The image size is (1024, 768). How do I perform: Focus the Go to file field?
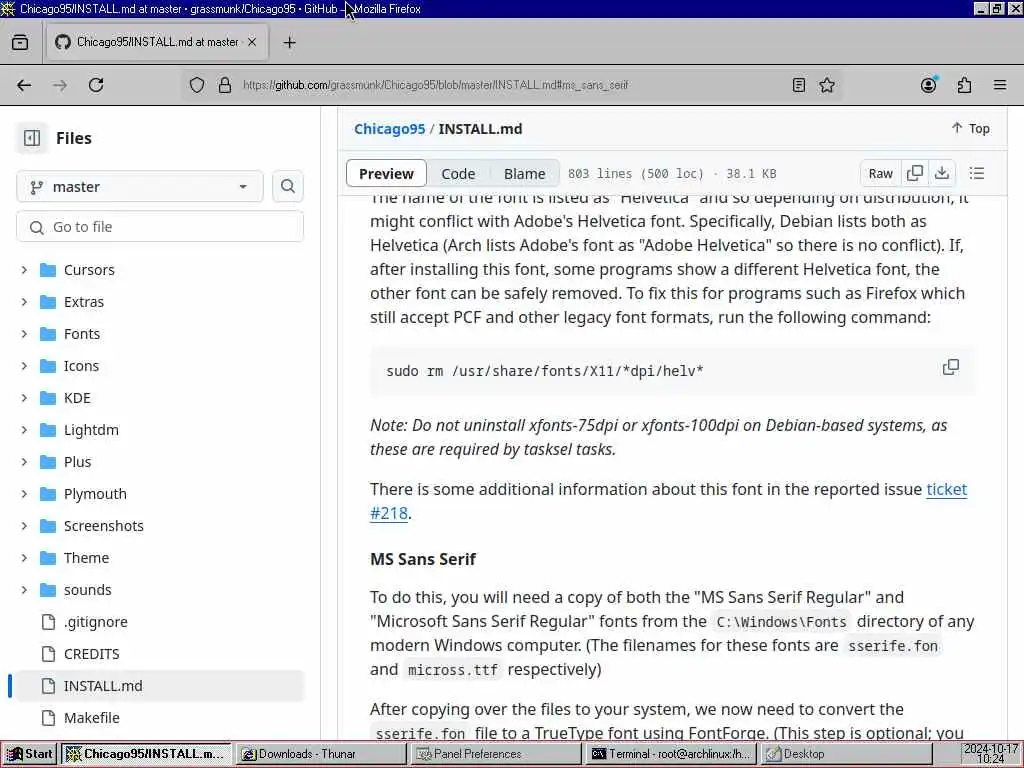[160, 227]
